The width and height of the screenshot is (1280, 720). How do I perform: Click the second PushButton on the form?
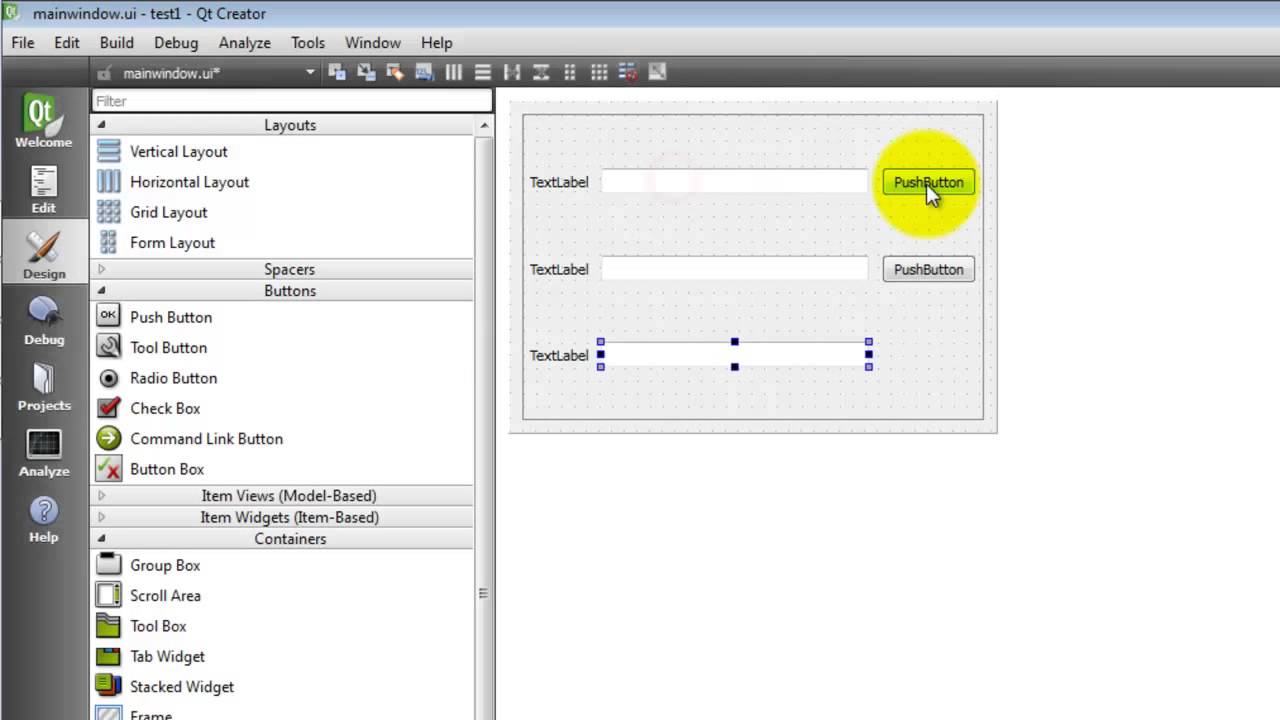click(928, 269)
